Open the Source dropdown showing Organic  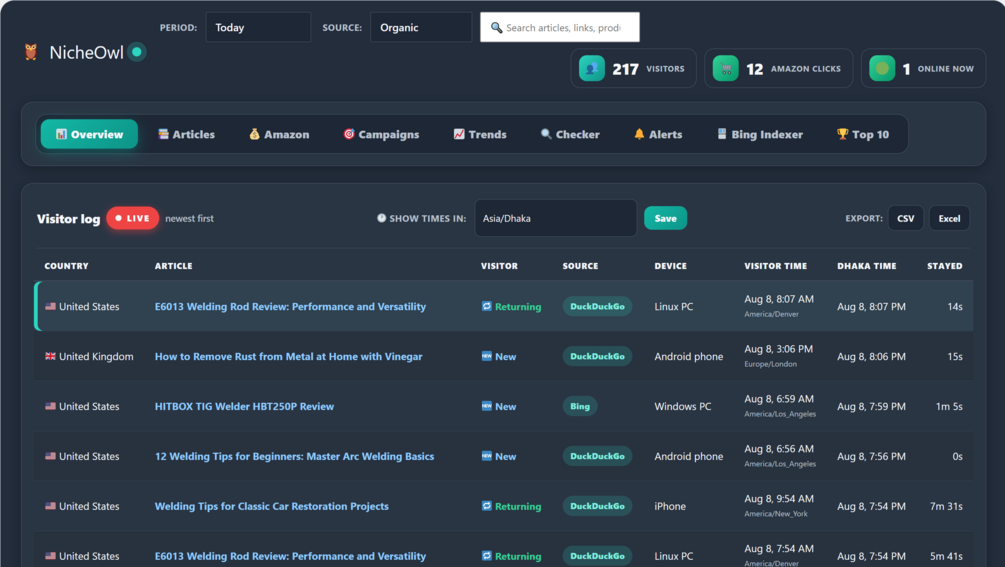(421, 28)
